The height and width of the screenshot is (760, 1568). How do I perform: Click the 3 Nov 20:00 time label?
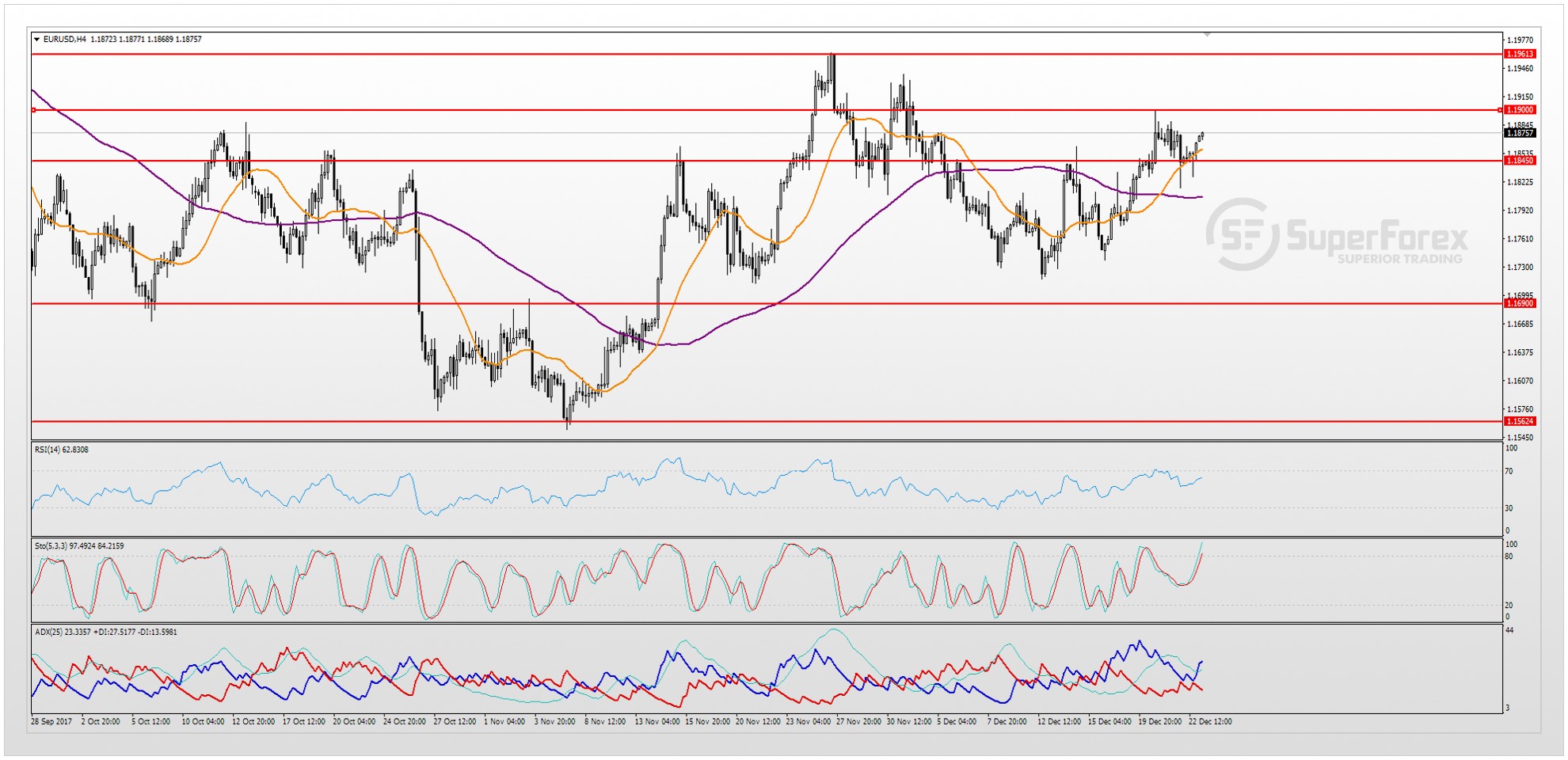click(x=555, y=721)
